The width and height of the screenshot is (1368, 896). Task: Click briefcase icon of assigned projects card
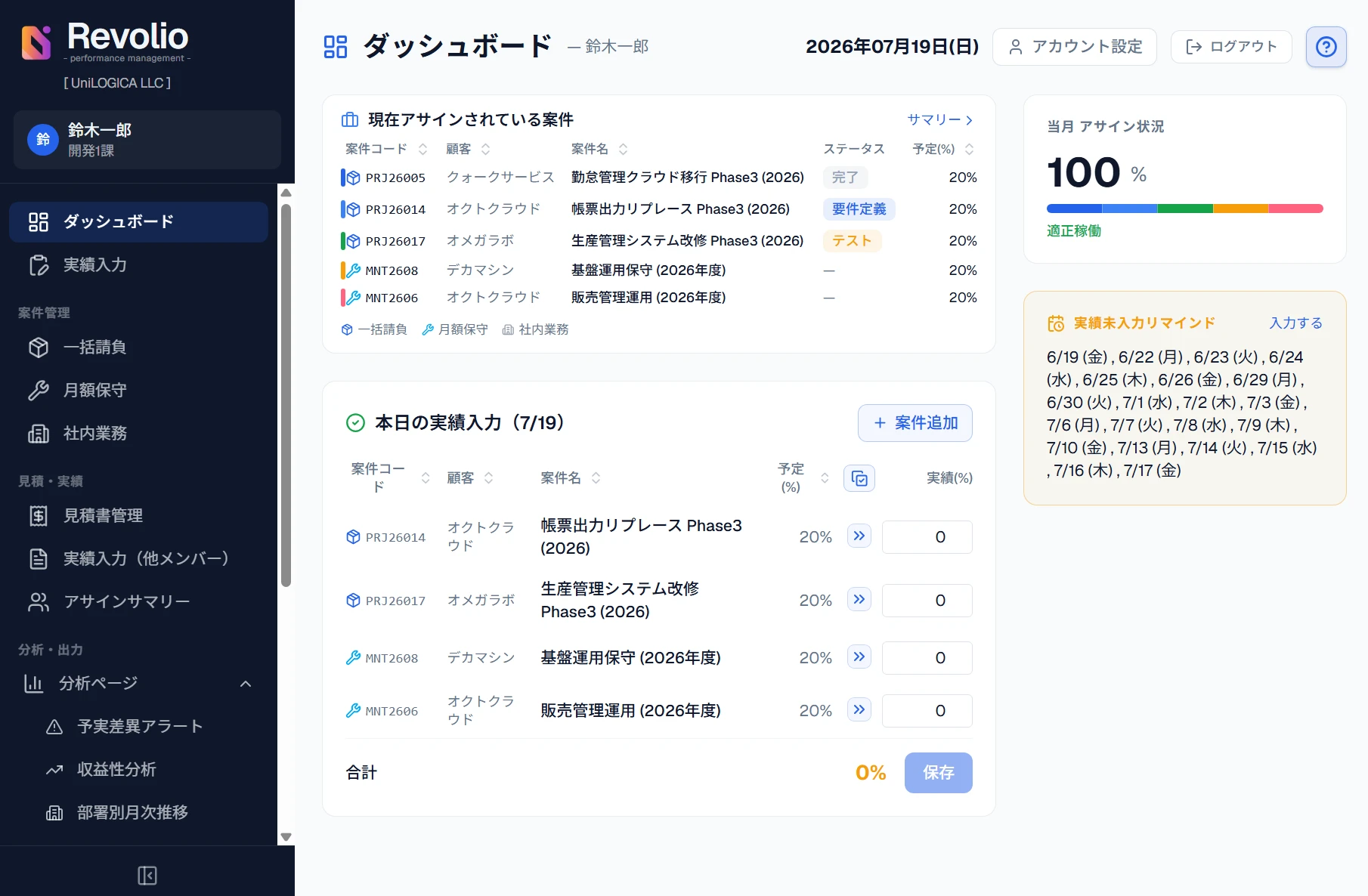coord(350,119)
